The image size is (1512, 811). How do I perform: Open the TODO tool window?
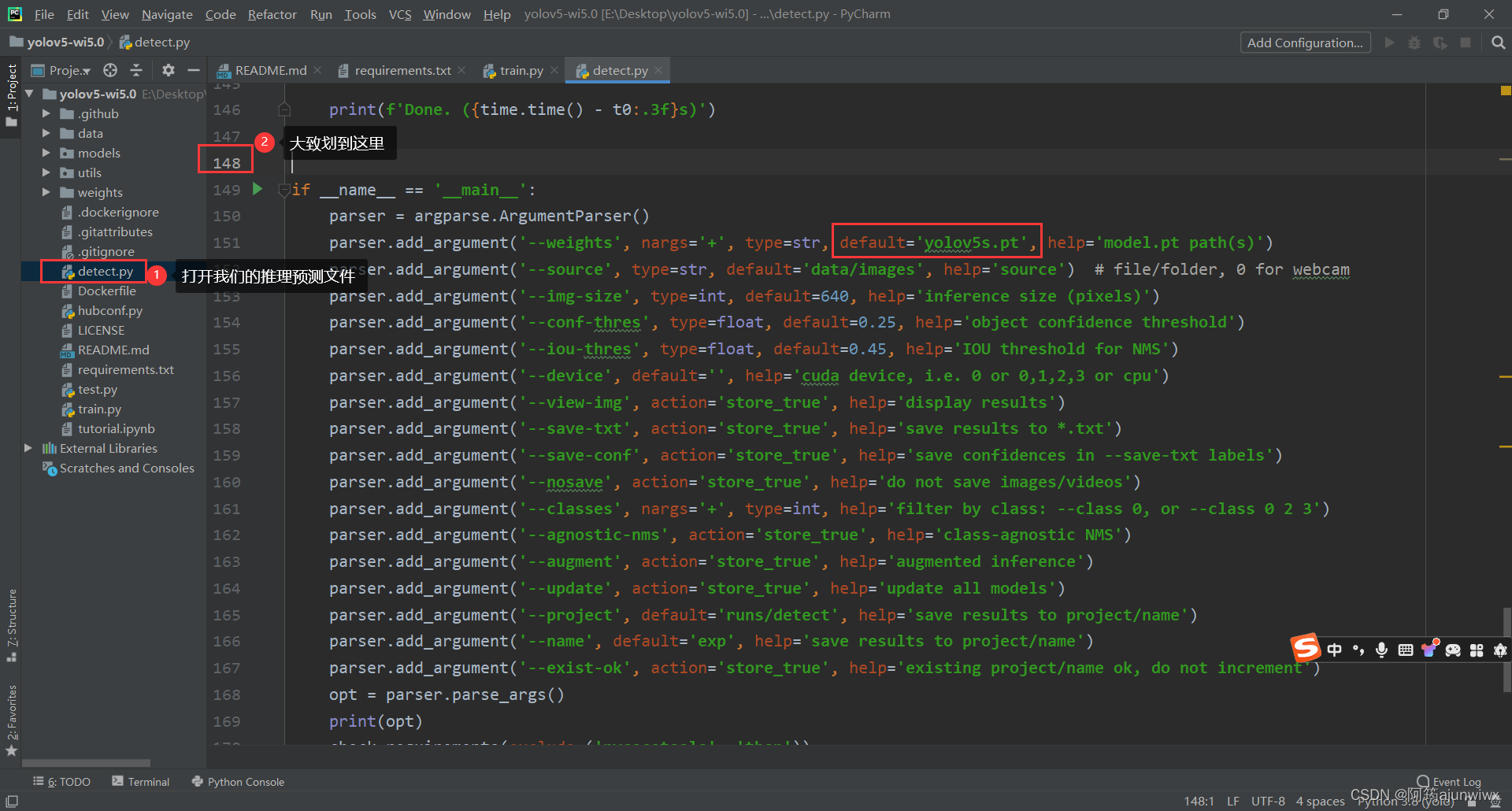(61, 782)
